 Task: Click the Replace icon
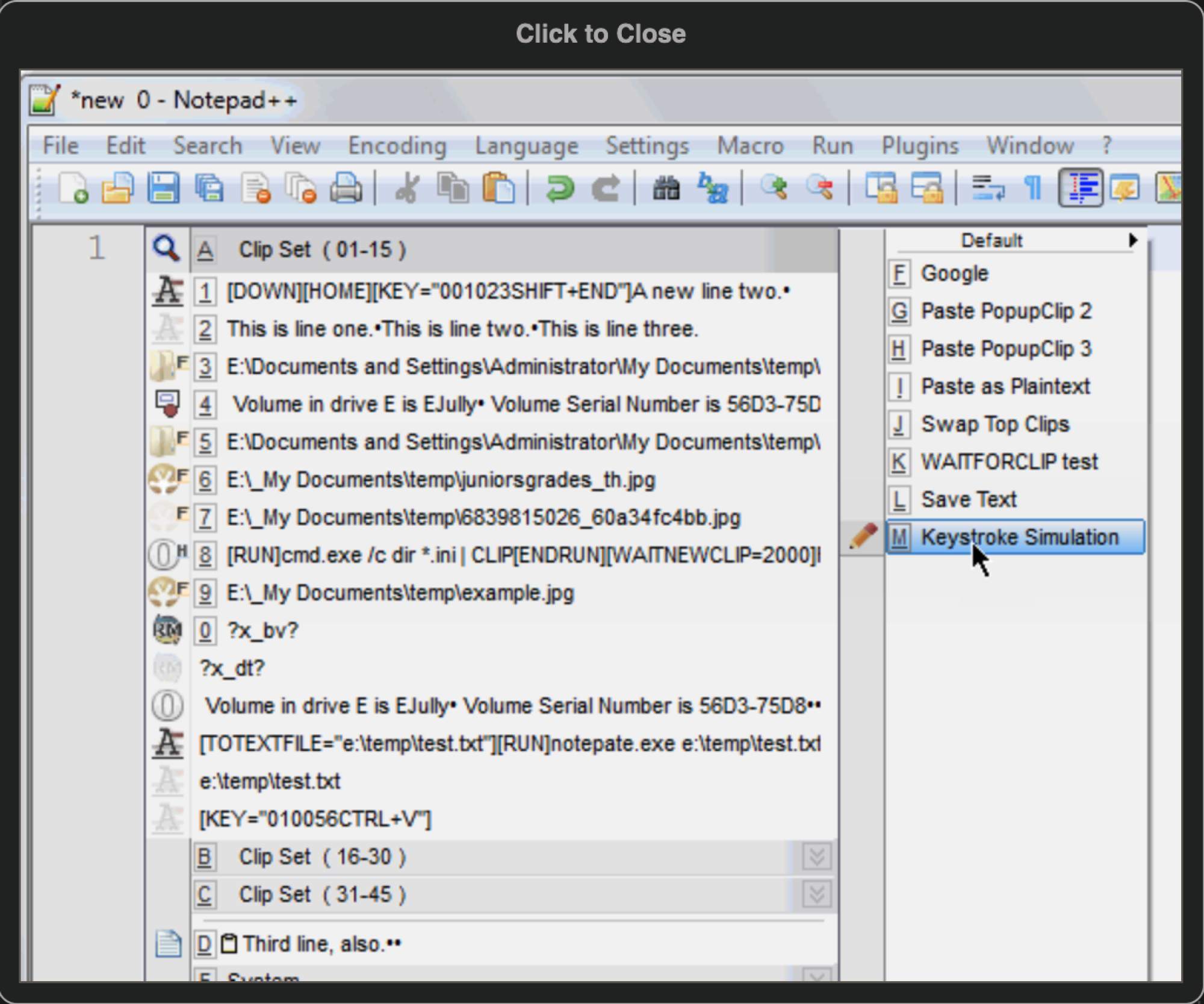712,187
